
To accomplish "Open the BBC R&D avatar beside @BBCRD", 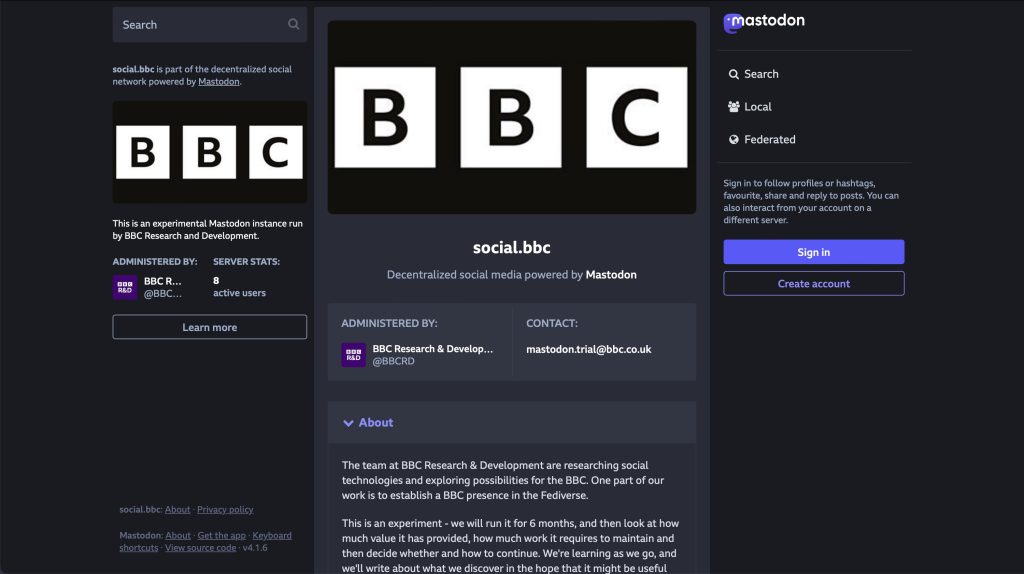I will point(353,355).
